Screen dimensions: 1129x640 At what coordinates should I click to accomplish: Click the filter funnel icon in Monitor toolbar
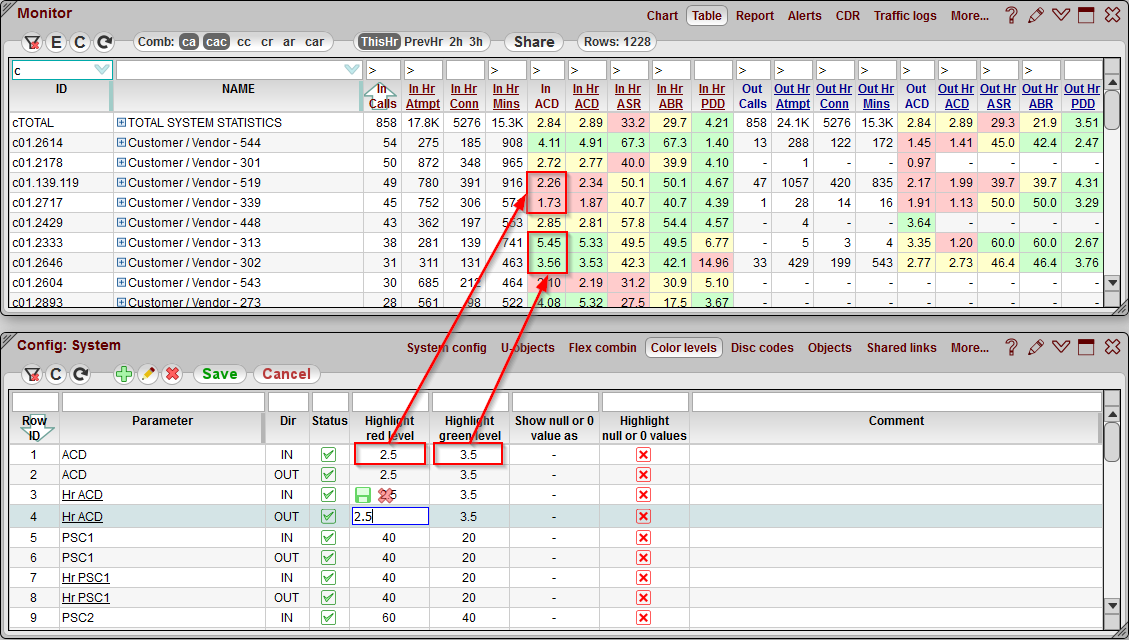pos(33,42)
